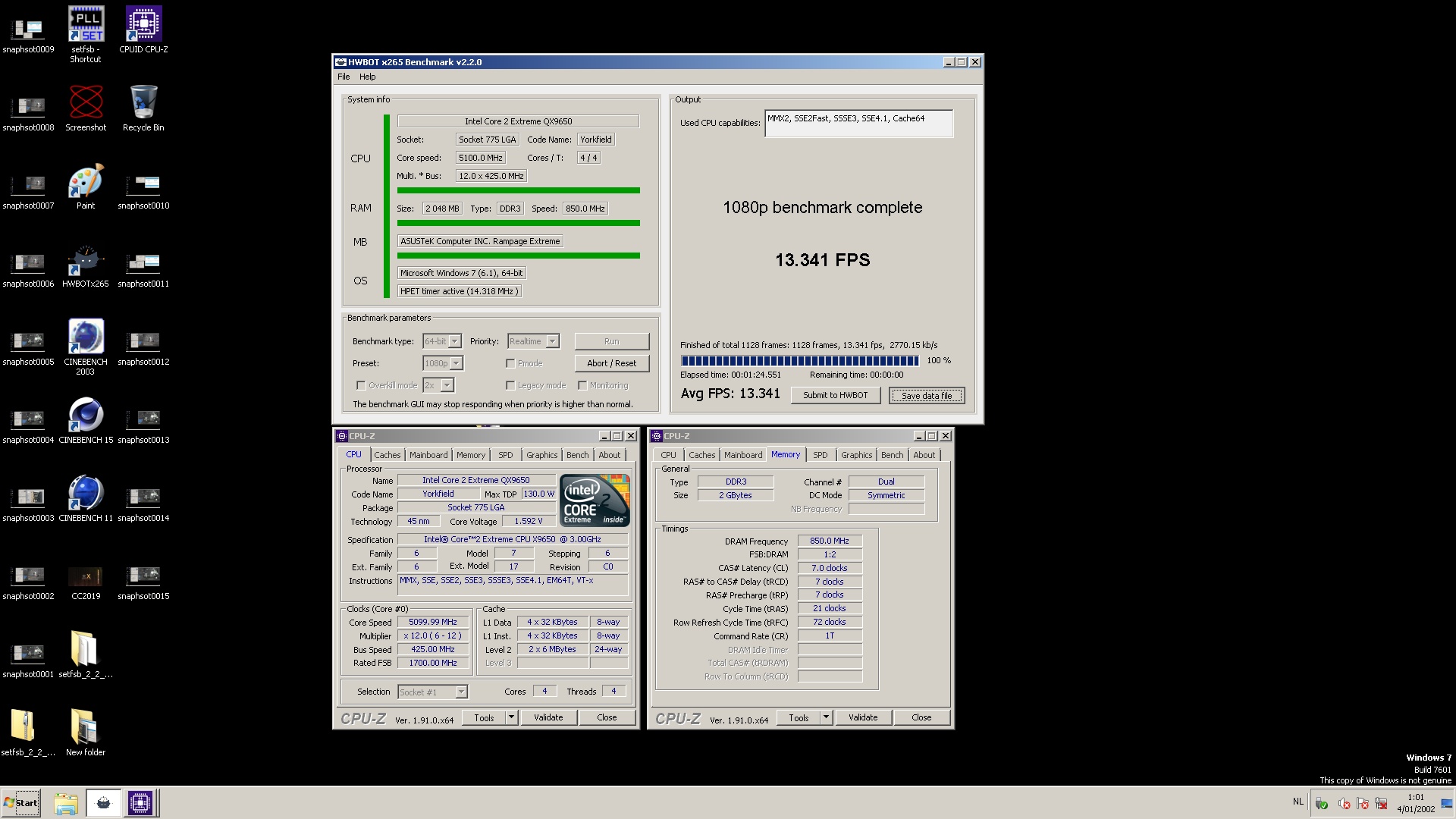The height and width of the screenshot is (819, 1456).
Task: Click DRAM Frequency 850.0 MHz value
Action: click(829, 541)
